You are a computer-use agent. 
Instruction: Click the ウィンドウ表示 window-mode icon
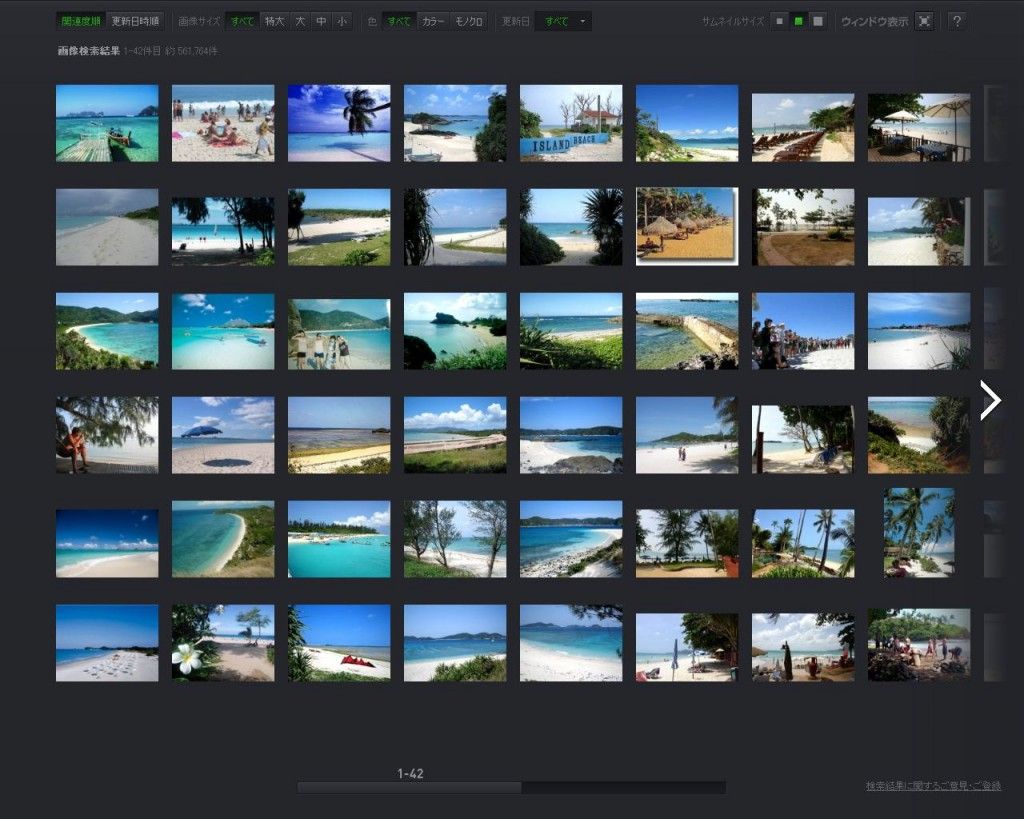click(x=924, y=22)
